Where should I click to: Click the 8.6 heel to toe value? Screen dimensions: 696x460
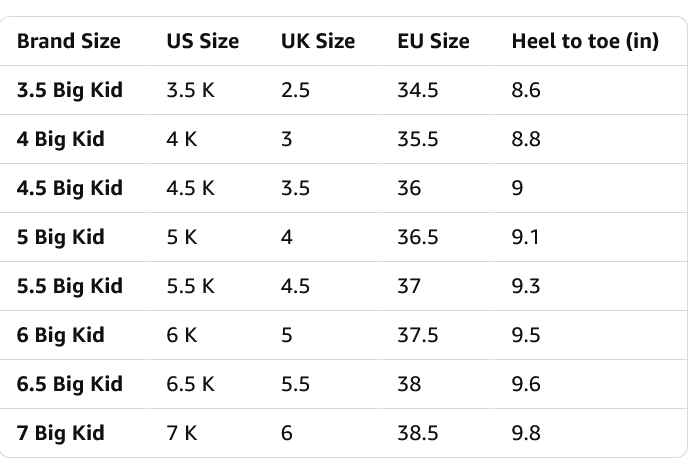click(525, 90)
